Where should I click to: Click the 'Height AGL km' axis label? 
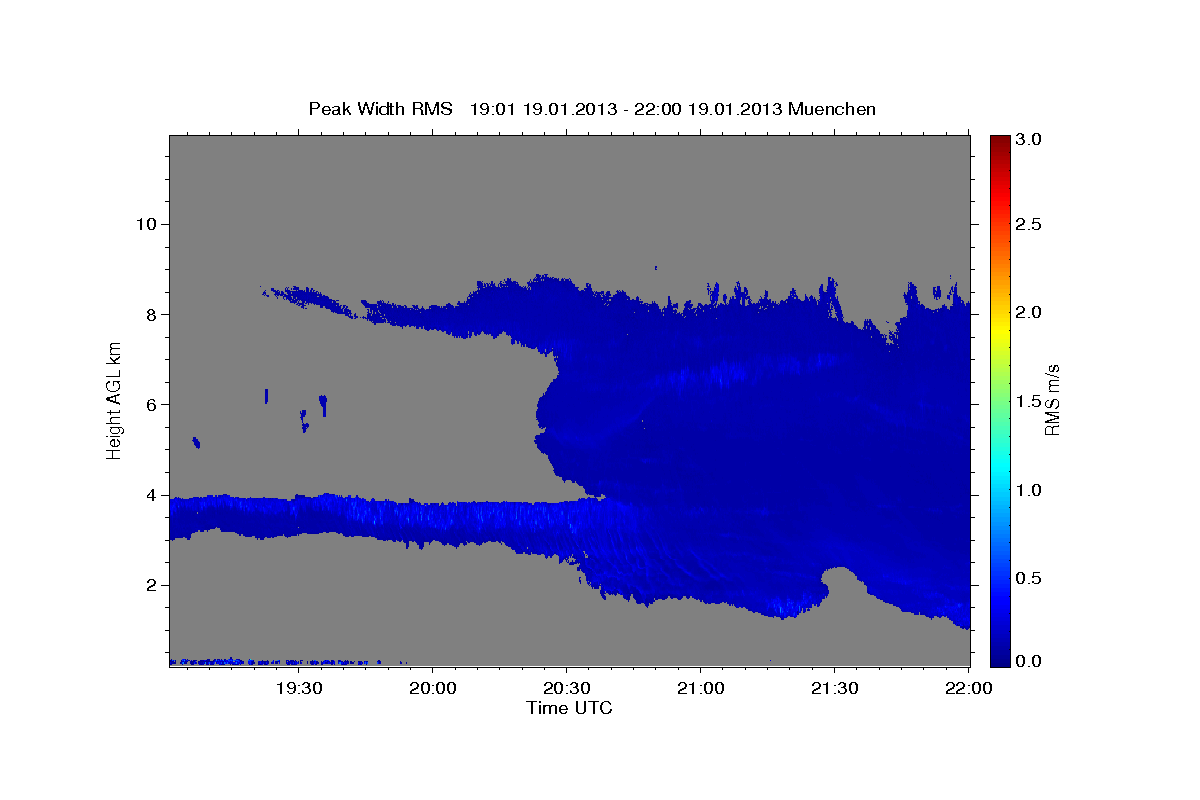(115, 400)
